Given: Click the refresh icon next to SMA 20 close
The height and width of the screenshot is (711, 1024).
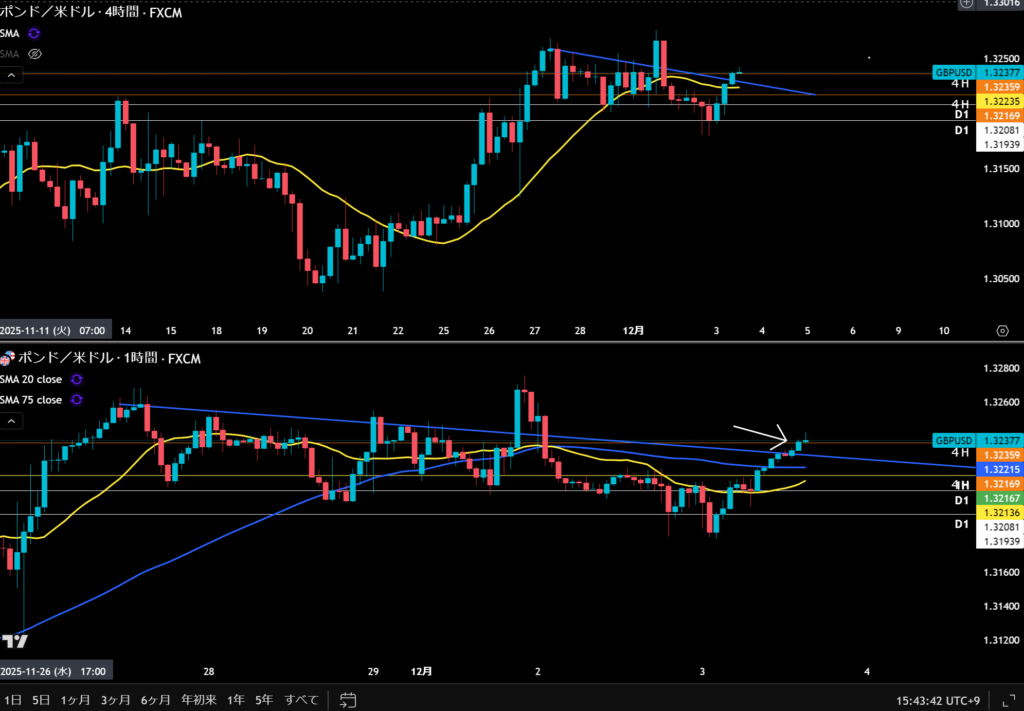Looking at the screenshot, I should point(77,380).
